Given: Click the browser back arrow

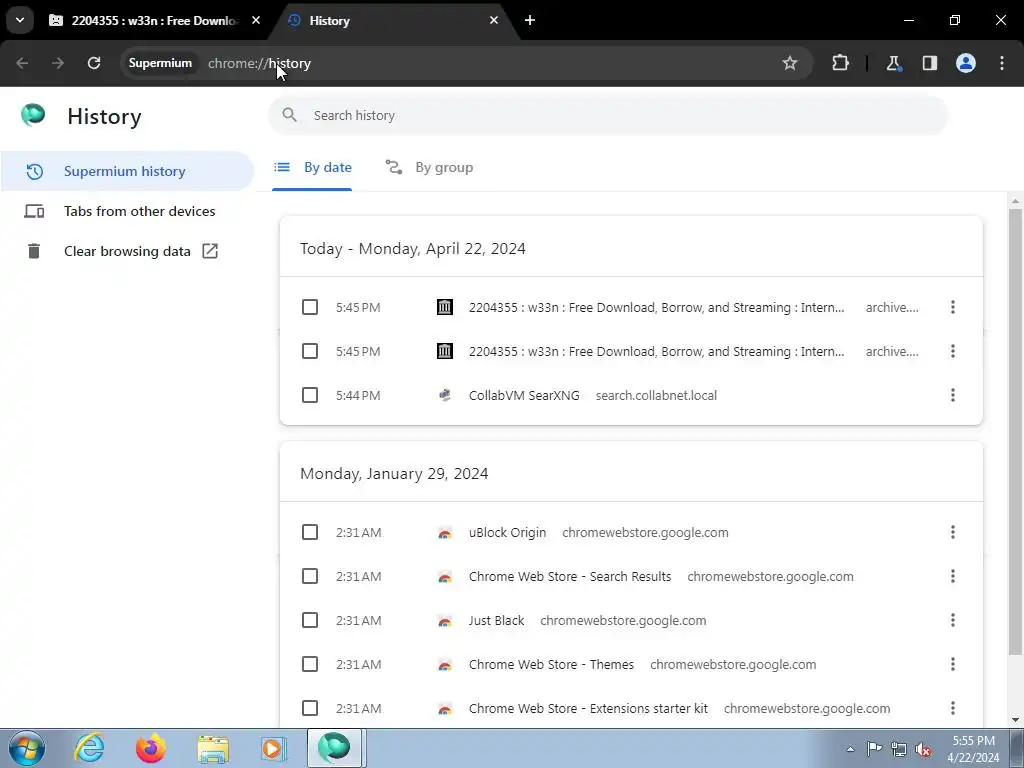Looking at the screenshot, I should click(x=22, y=63).
